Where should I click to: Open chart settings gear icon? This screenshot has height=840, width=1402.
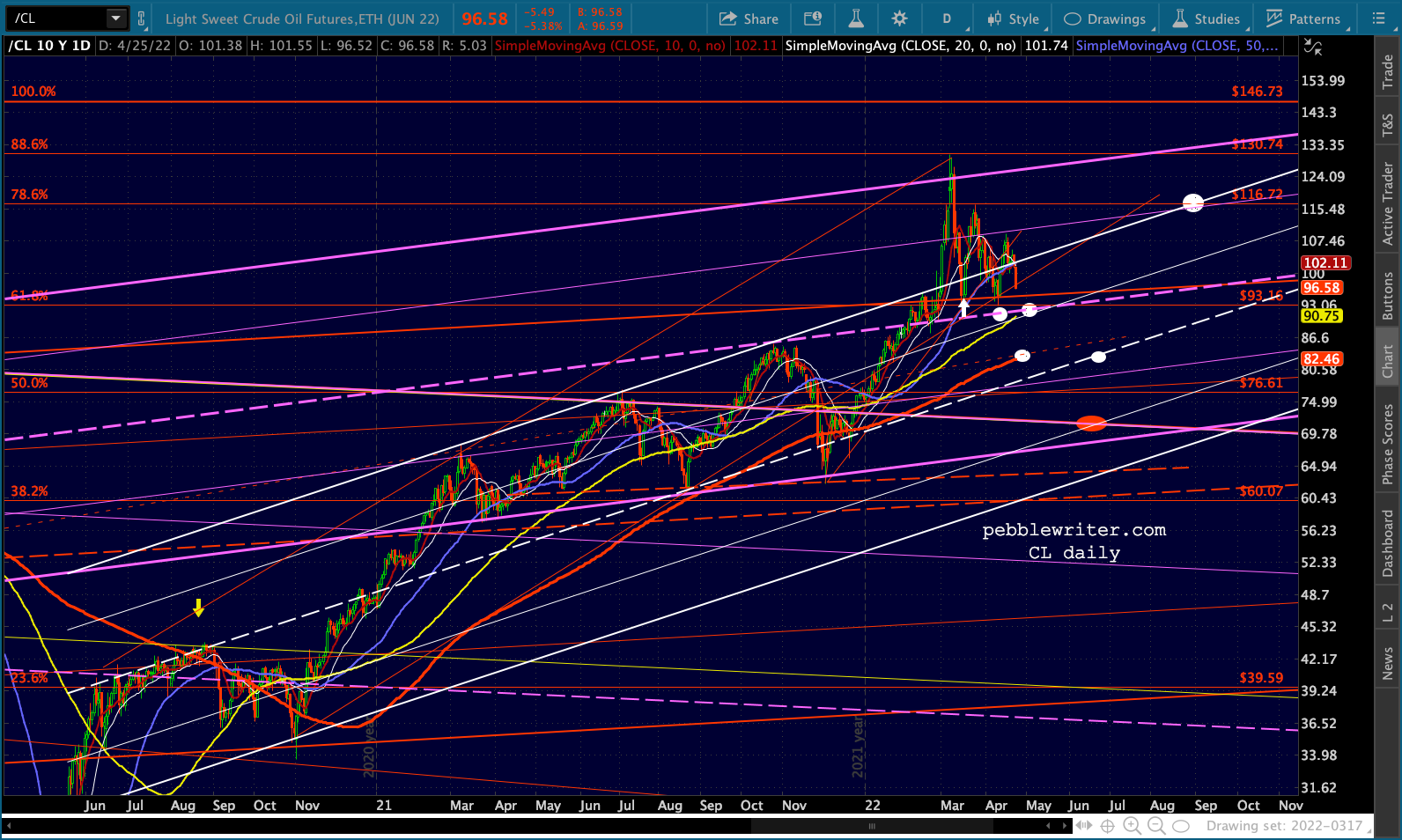[899, 18]
